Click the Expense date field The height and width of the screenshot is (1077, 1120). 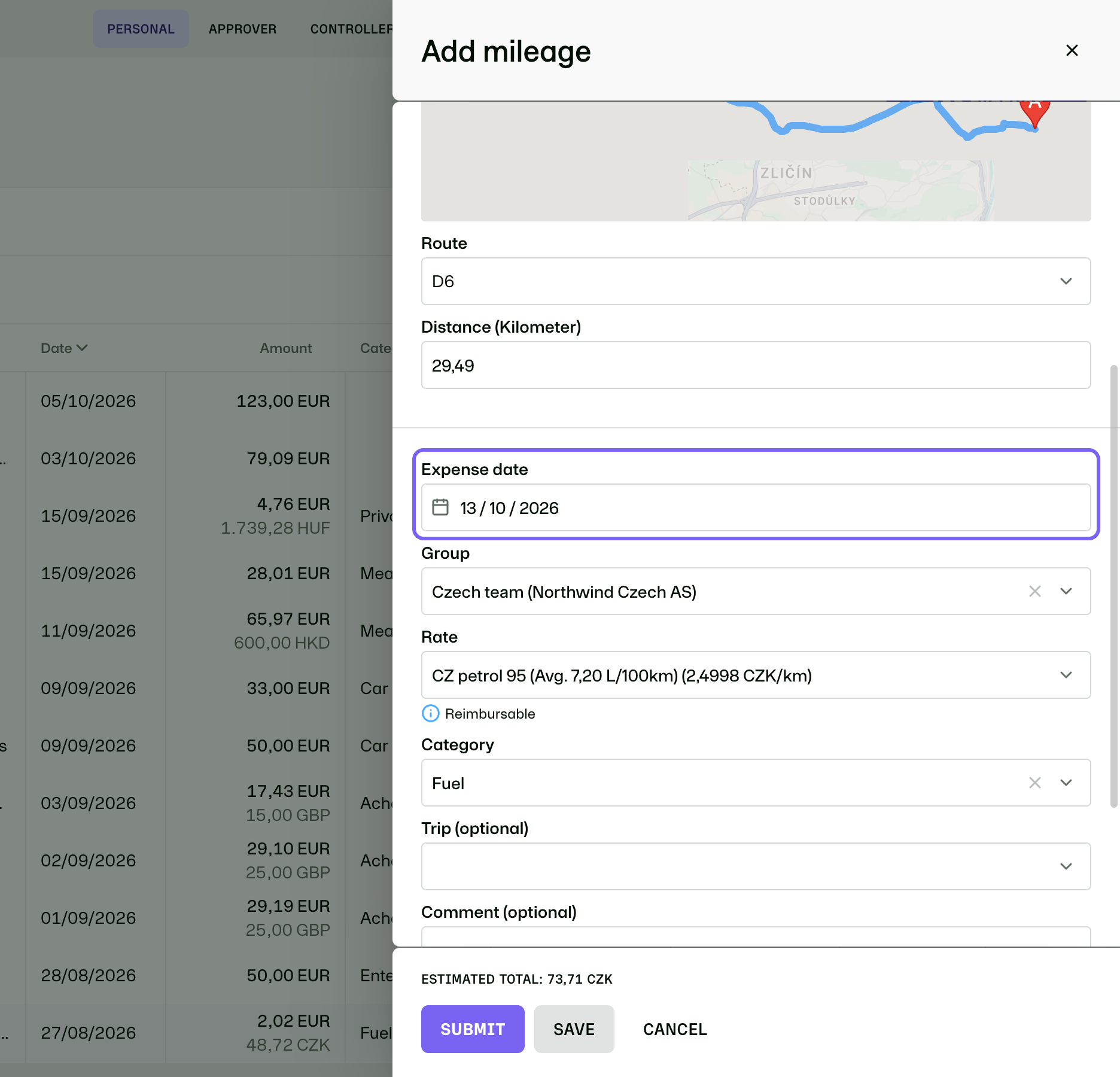[756, 507]
